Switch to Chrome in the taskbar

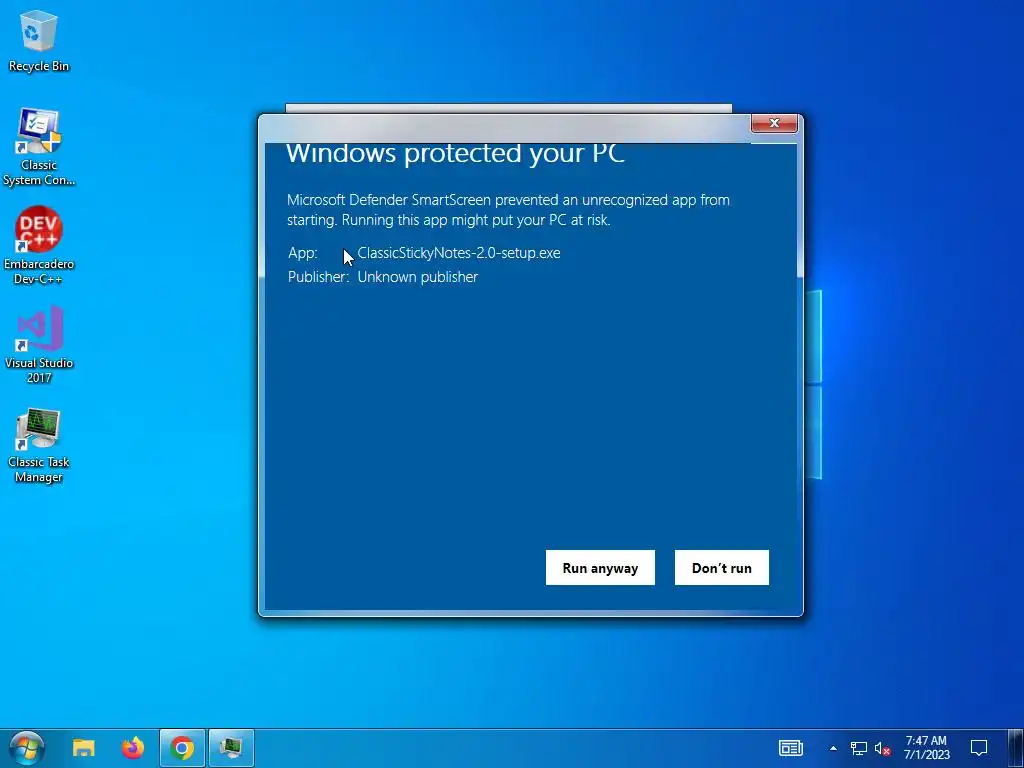click(x=182, y=748)
